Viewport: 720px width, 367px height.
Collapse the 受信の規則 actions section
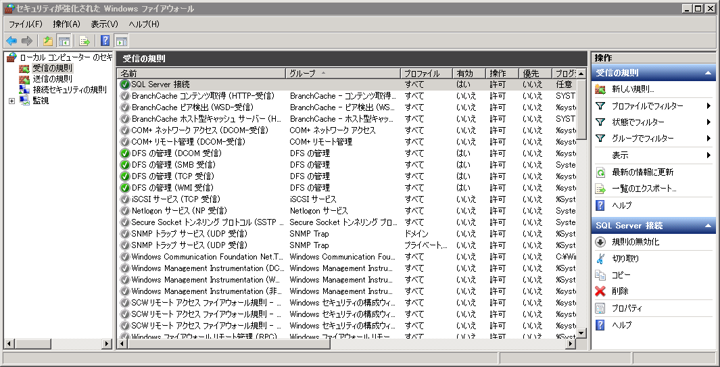[708, 73]
